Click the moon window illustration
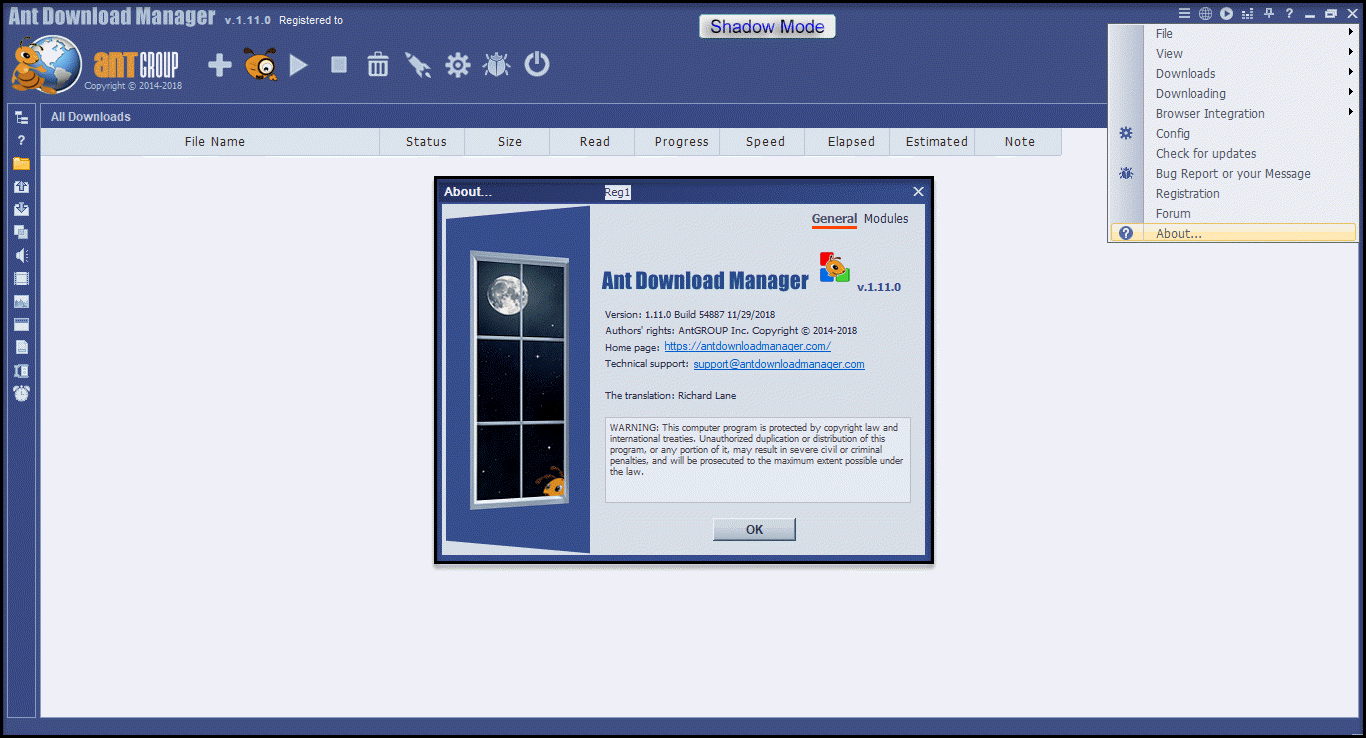Image resolution: width=1366 pixels, height=738 pixels. tap(518, 380)
